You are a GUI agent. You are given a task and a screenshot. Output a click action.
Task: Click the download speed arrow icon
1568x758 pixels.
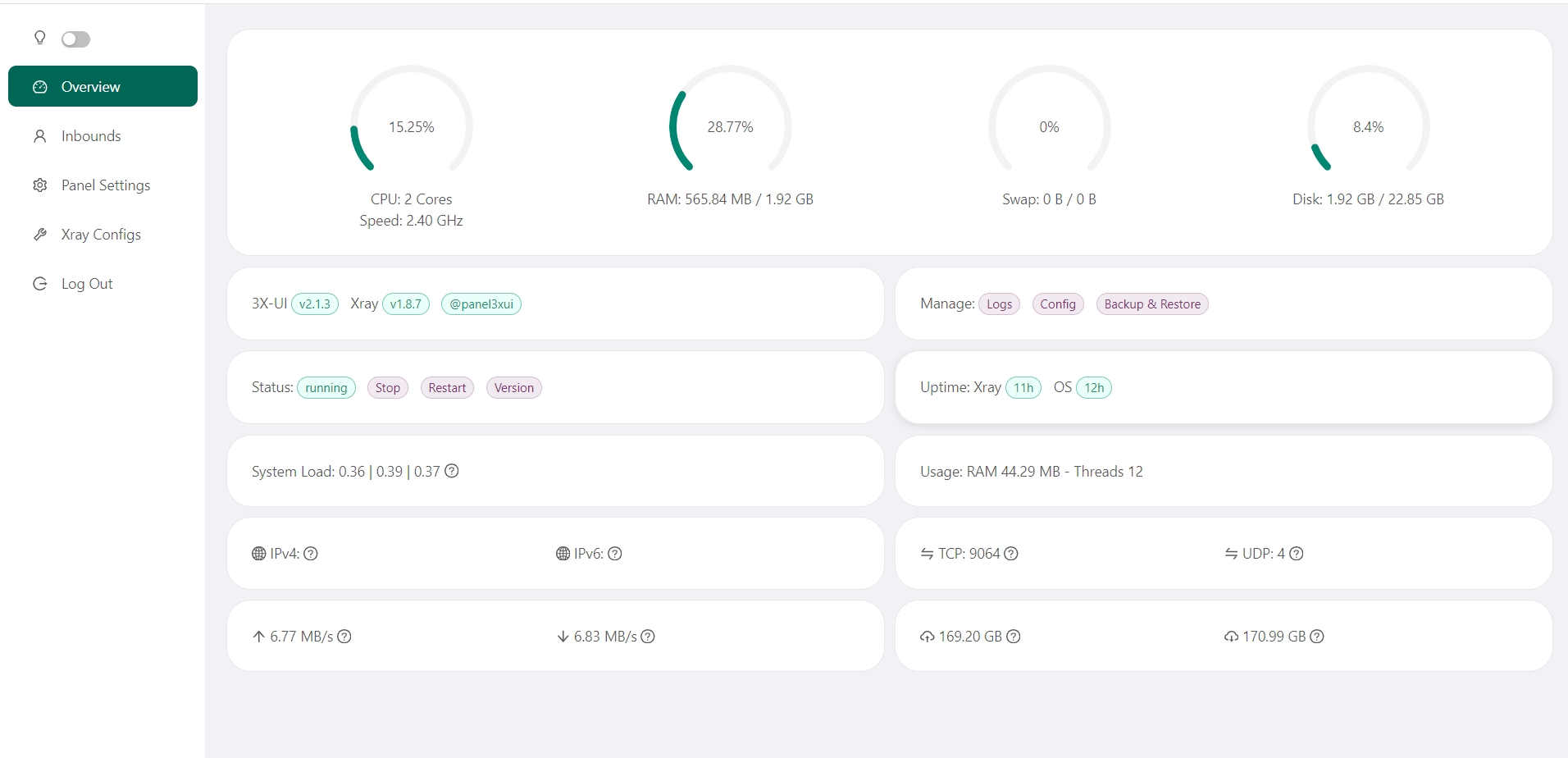point(563,637)
